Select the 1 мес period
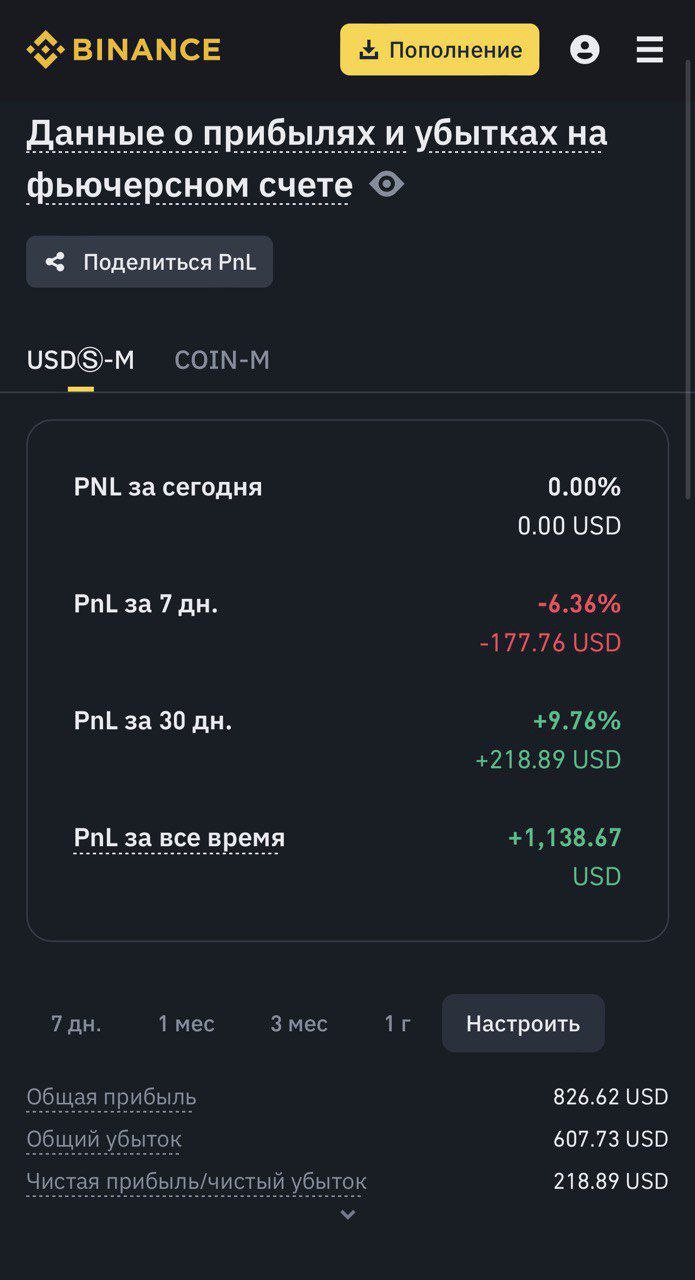695x1280 pixels. coord(186,1024)
